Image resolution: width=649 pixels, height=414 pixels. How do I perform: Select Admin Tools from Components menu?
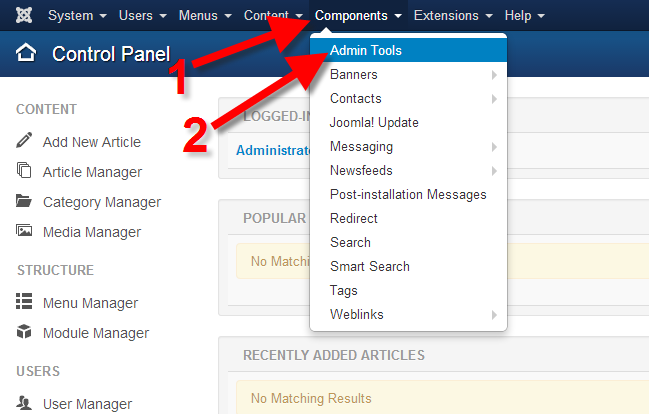coord(366,50)
